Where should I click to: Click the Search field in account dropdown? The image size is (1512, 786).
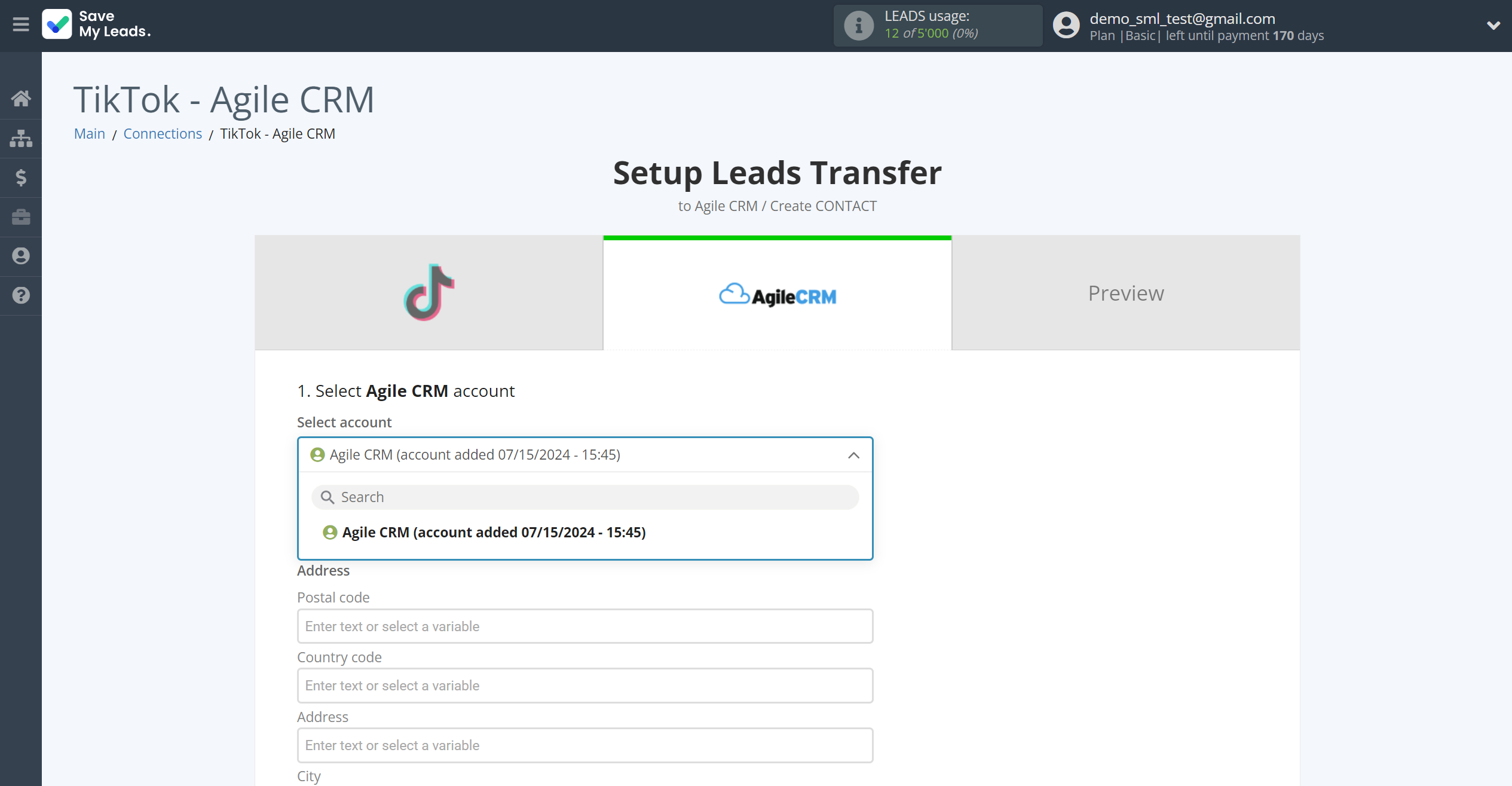[585, 496]
